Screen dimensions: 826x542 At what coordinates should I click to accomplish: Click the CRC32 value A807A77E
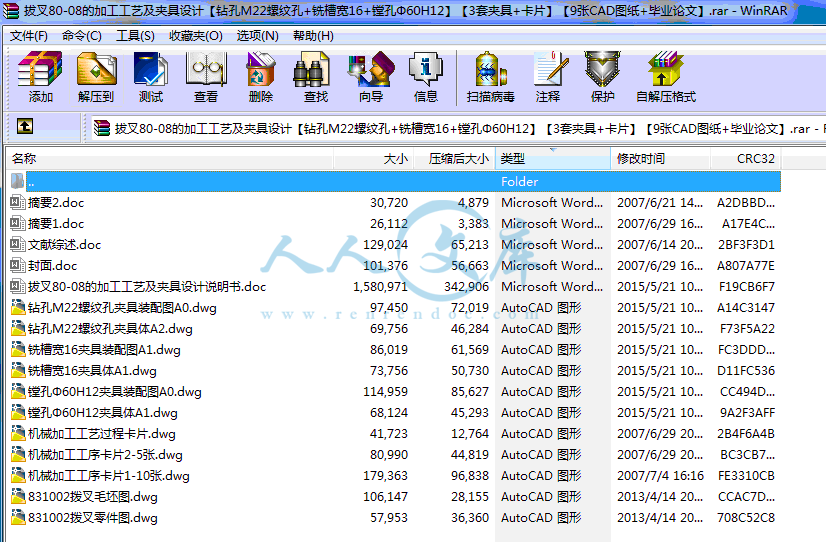746,265
